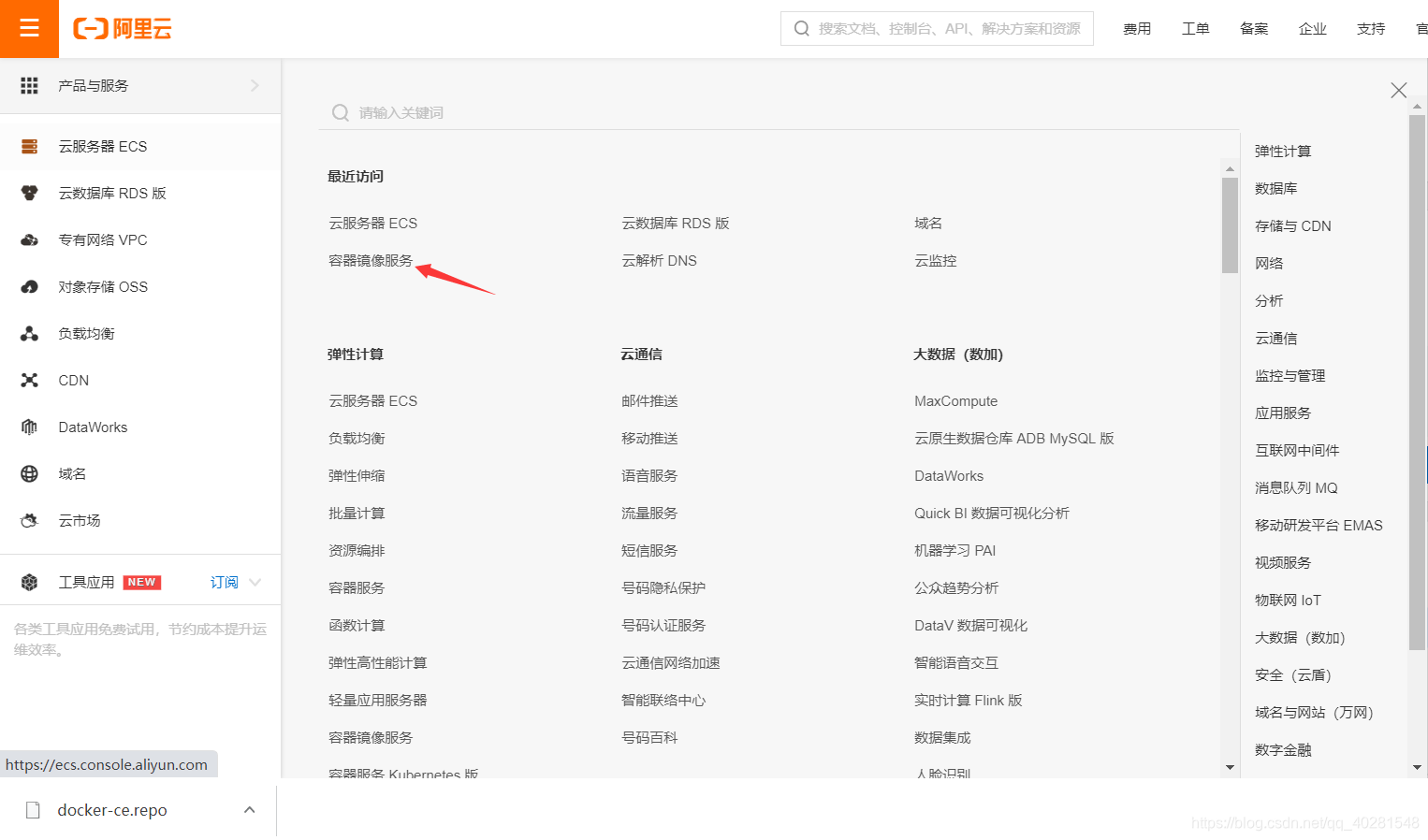Click the magnifier icon in the keyword search
The height and width of the screenshot is (840, 1428).
(341, 112)
